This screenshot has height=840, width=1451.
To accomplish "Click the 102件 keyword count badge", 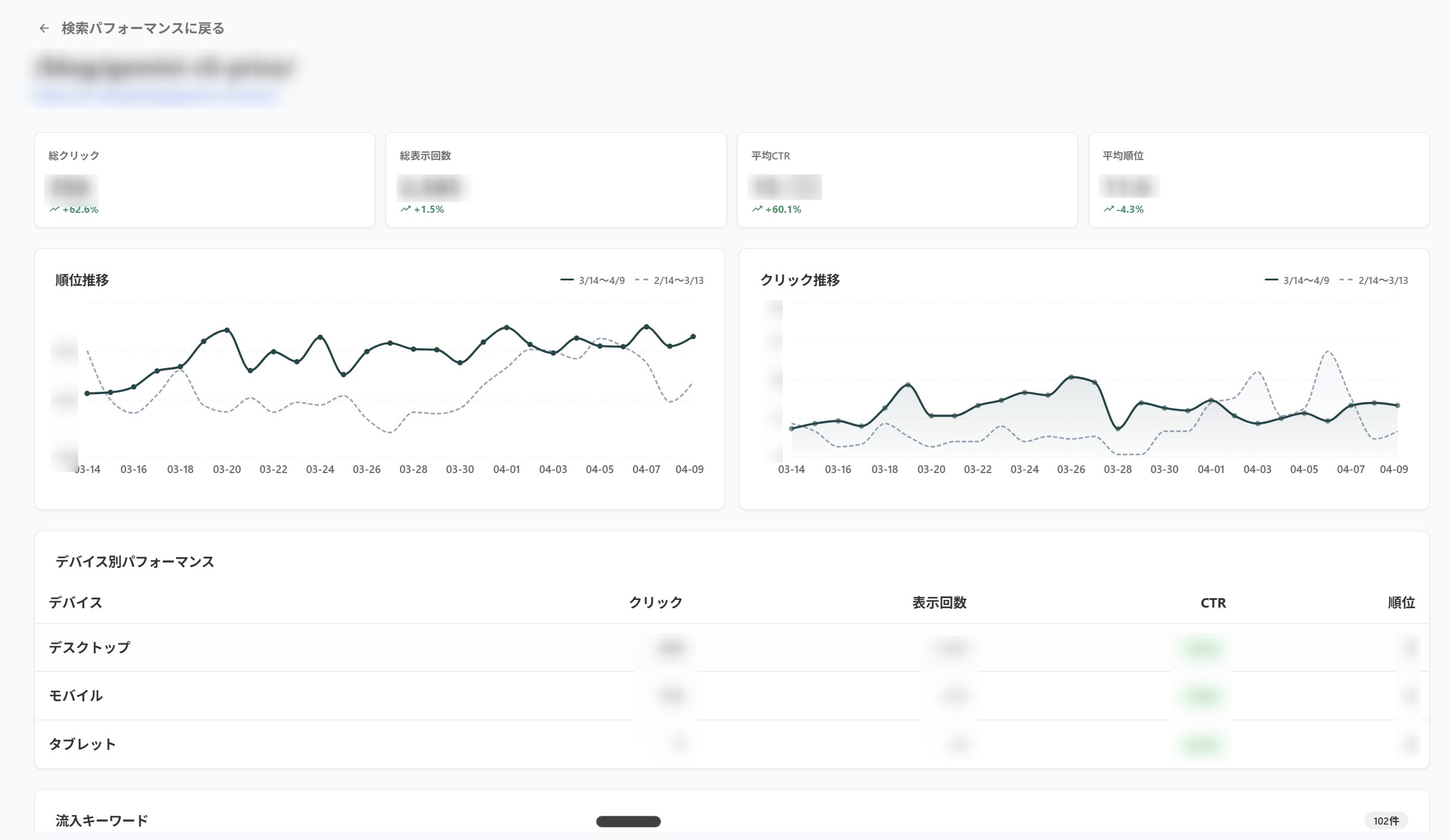I will [x=1386, y=821].
